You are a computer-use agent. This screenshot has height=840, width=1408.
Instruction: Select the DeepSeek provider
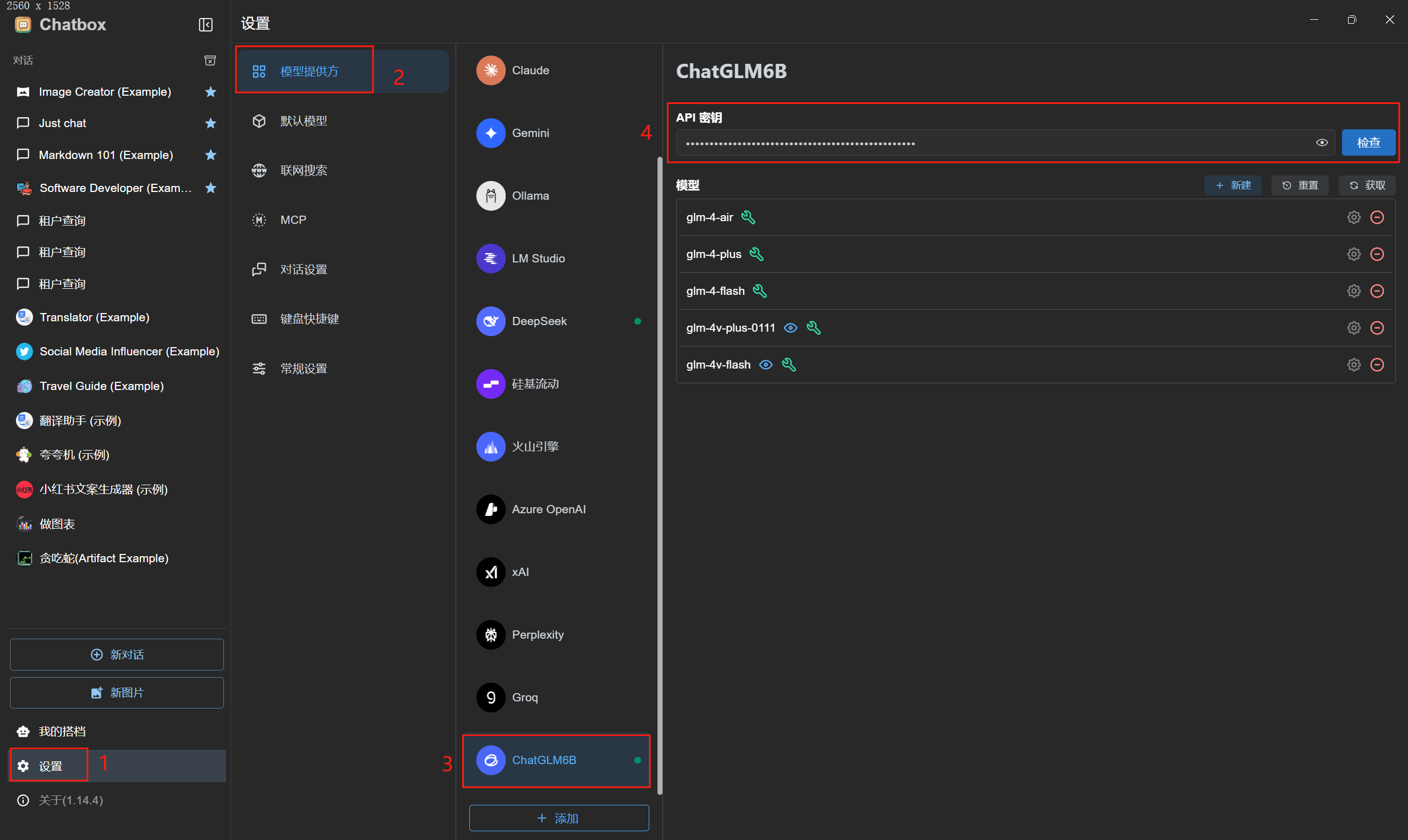[539, 320]
